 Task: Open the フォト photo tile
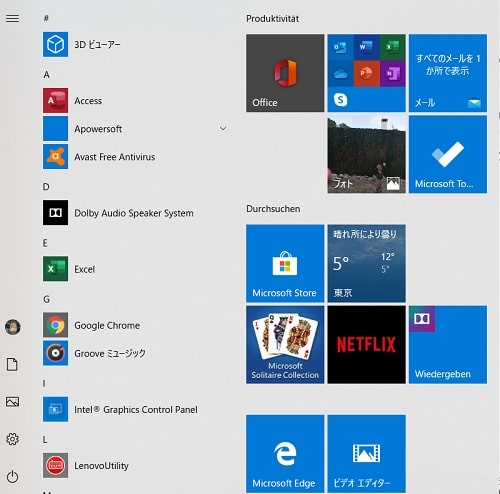coord(366,154)
